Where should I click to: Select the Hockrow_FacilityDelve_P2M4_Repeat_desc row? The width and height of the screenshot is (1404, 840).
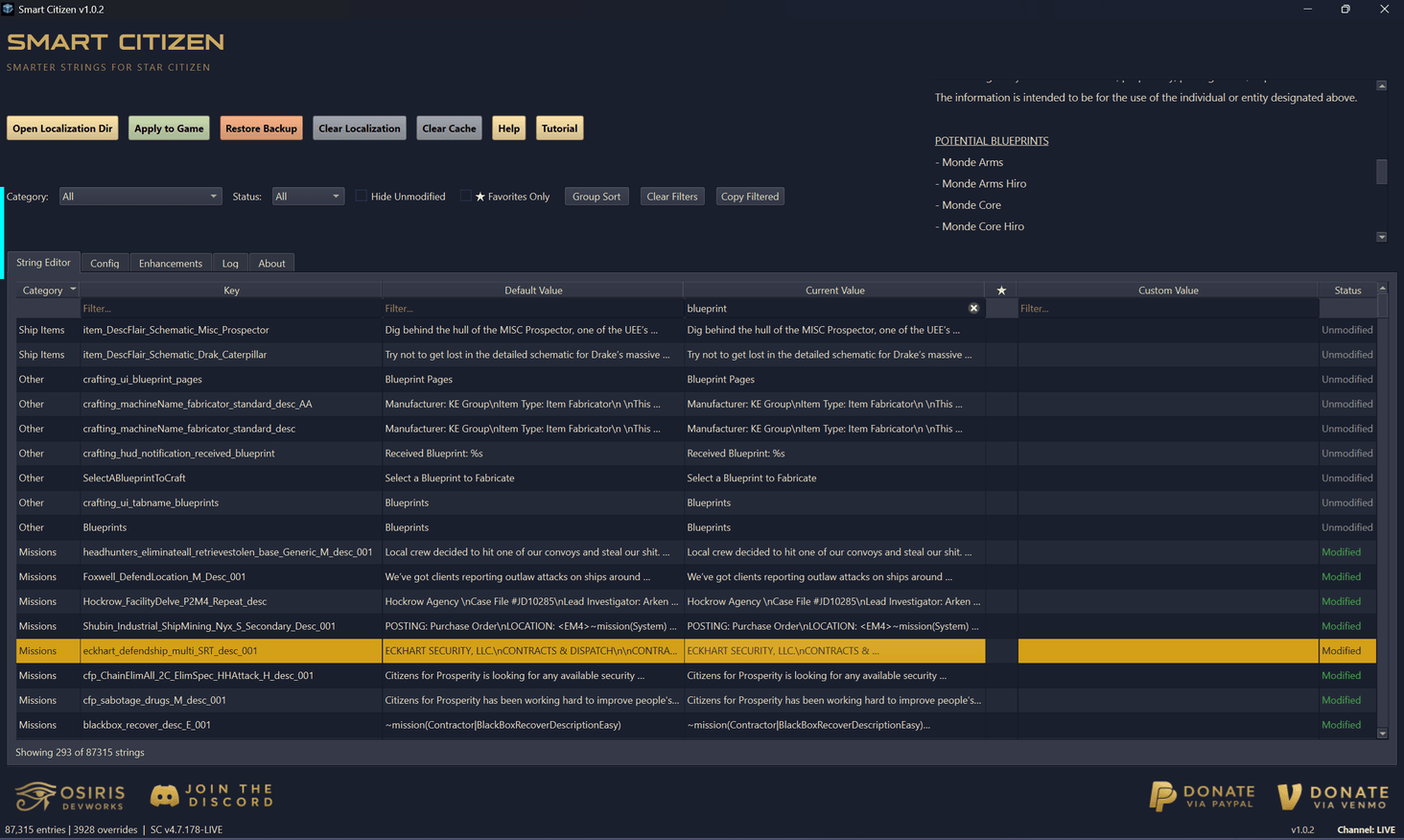(x=696, y=602)
